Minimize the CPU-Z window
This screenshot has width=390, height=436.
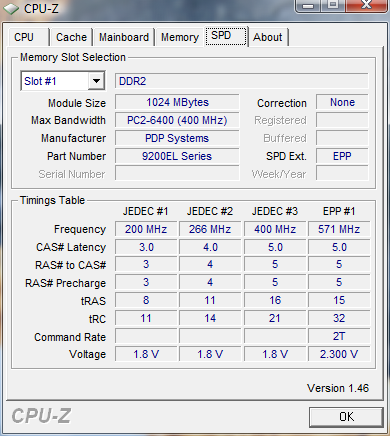pyautogui.click(x=308, y=5)
